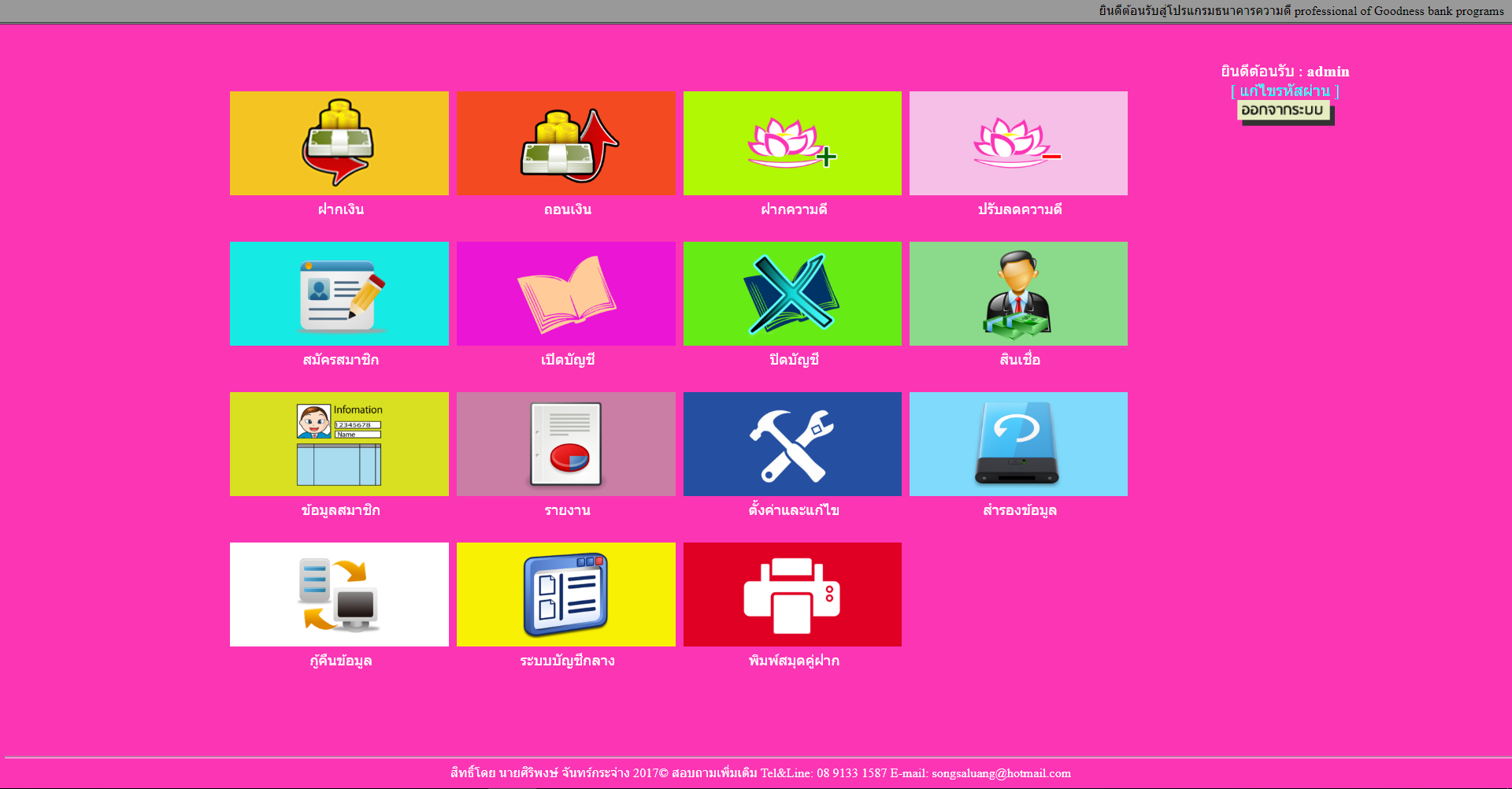Image resolution: width=1512 pixels, height=789 pixels.
Task: Click the print passbook printer icon
Action: (x=792, y=595)
